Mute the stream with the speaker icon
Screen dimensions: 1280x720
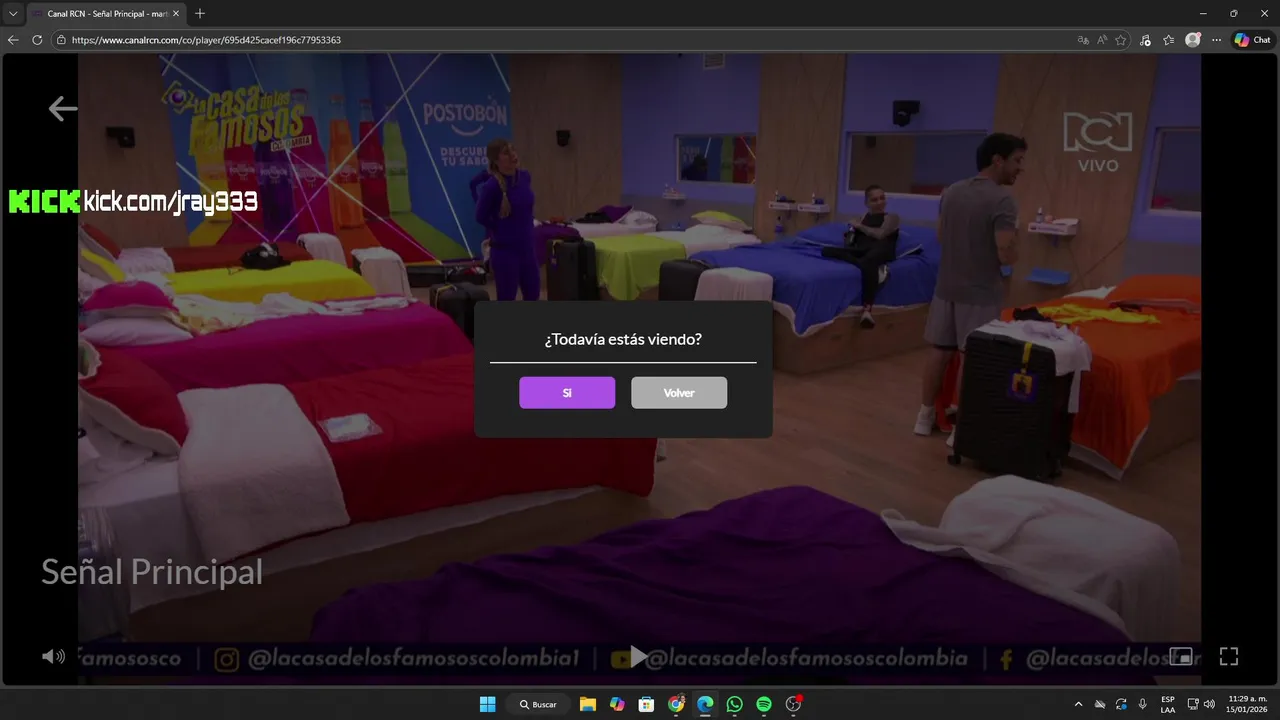[x=53, y=656]
